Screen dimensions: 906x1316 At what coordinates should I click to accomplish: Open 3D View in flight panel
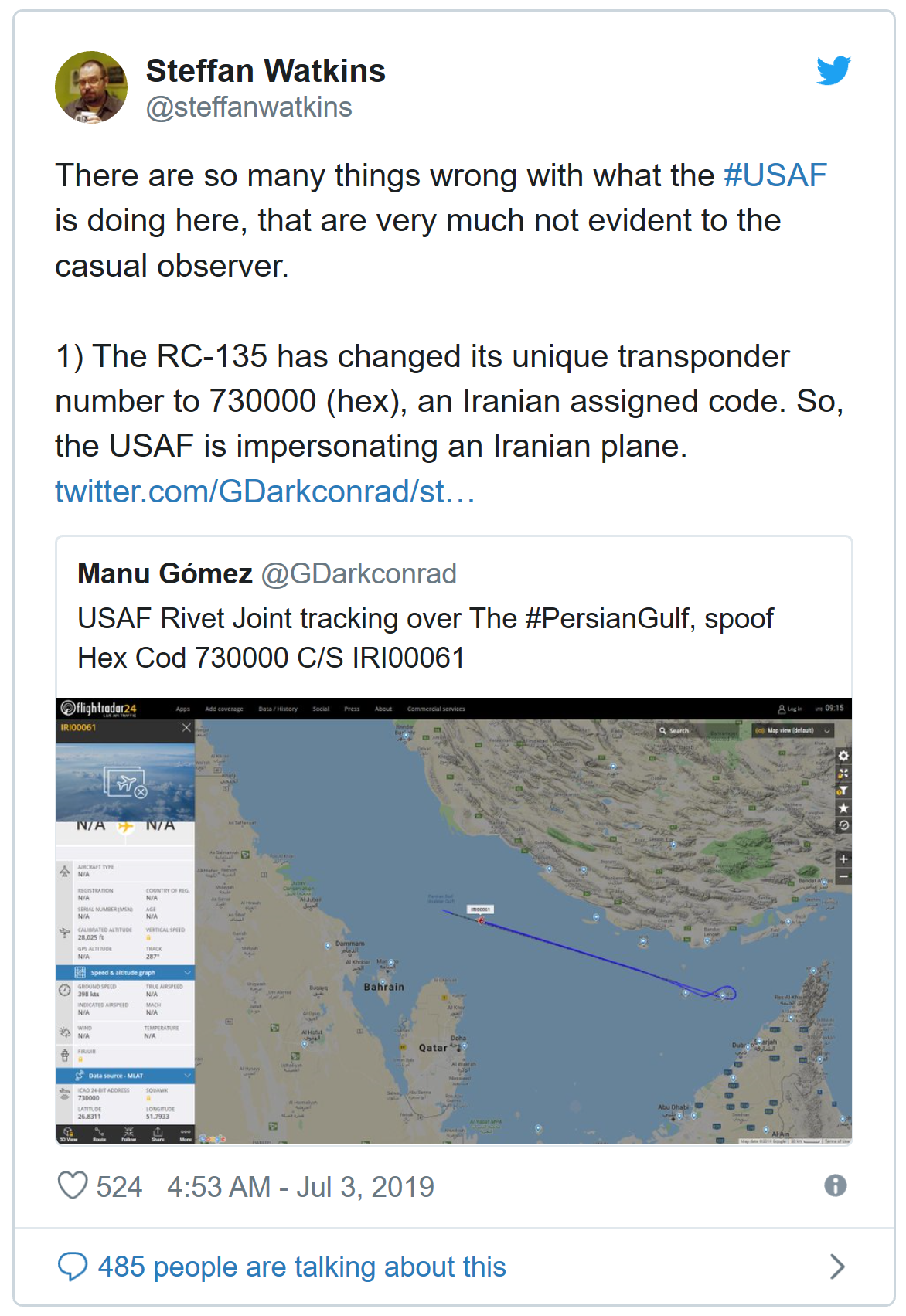point(68,1134)
